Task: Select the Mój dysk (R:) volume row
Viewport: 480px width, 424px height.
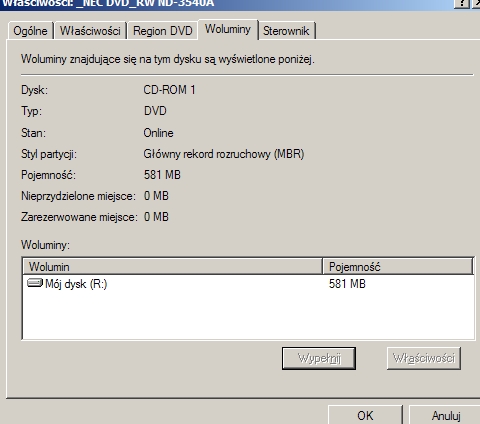Action: click(x=248, y=284)
